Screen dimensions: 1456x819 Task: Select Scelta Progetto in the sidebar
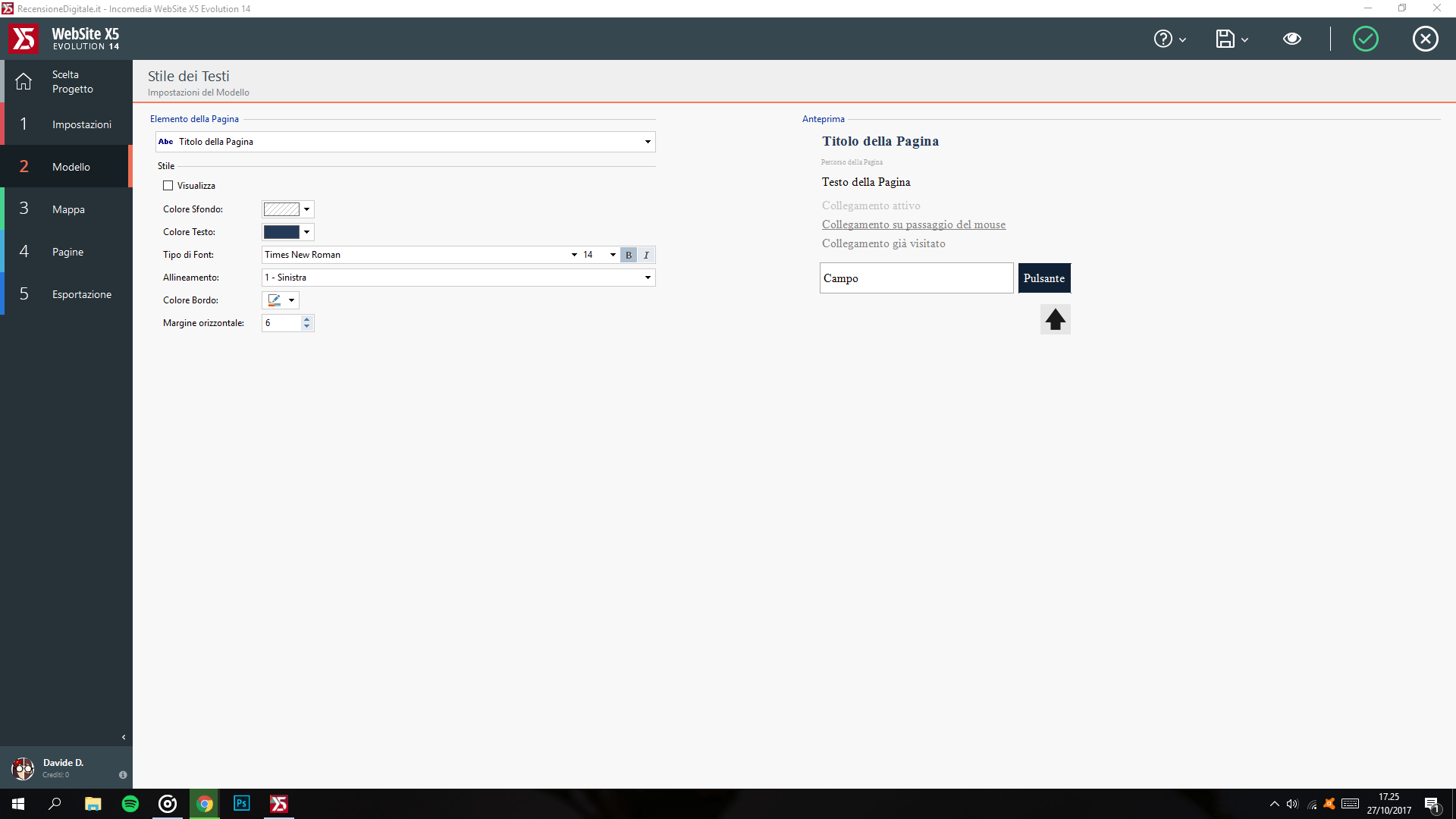pyautogui.click(x=67, y=81)
